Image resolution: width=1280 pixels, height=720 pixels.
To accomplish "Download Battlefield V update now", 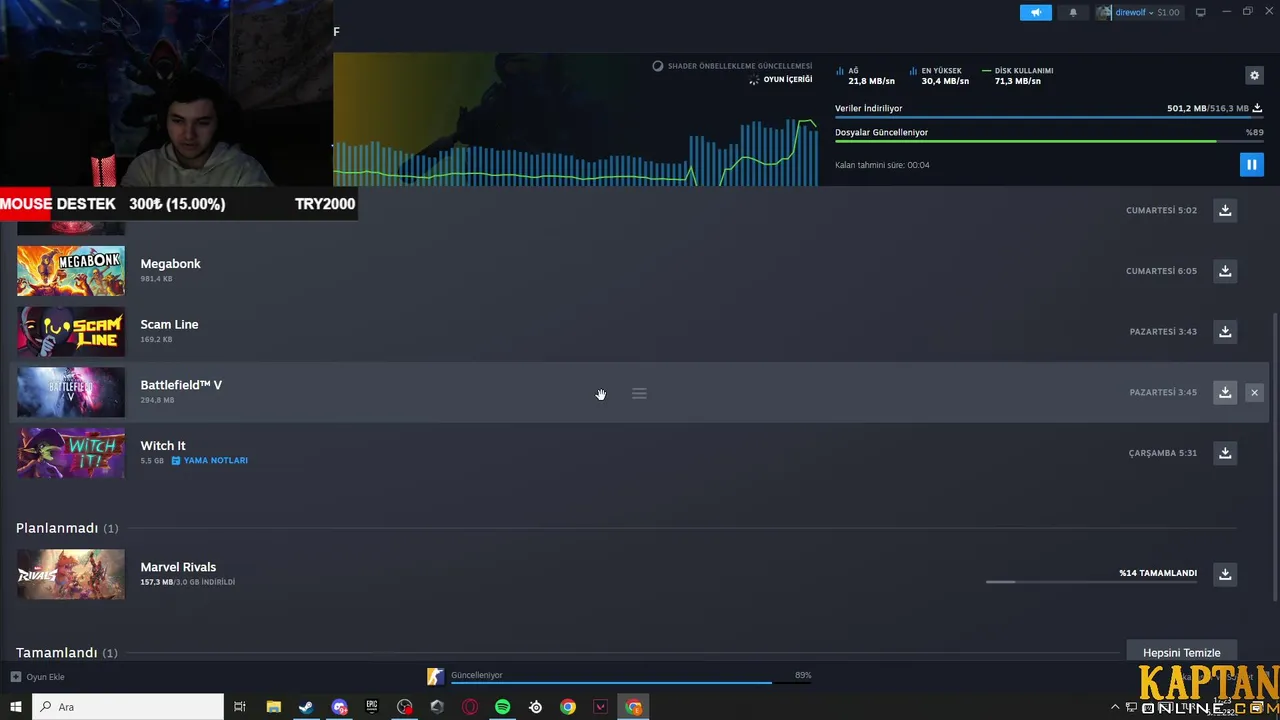I will coord(1225,392).
